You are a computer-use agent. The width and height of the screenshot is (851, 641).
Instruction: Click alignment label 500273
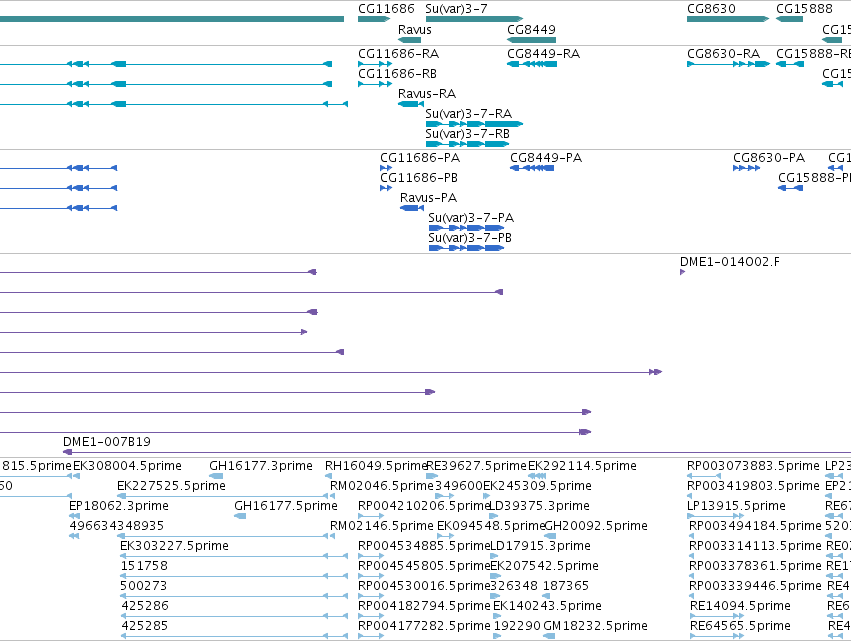pos(144,586)
